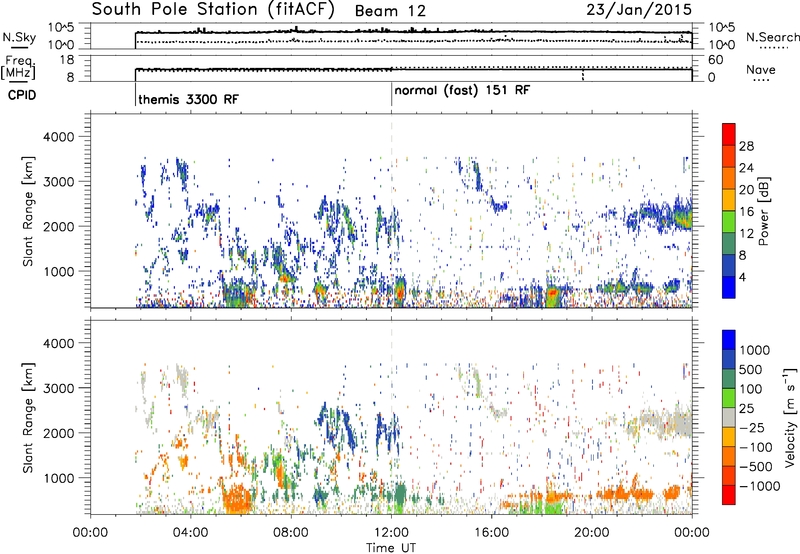This screenshot has height=554, width=800.
Task: Select the 'Beam 12' header text
Action: [390, 11]
